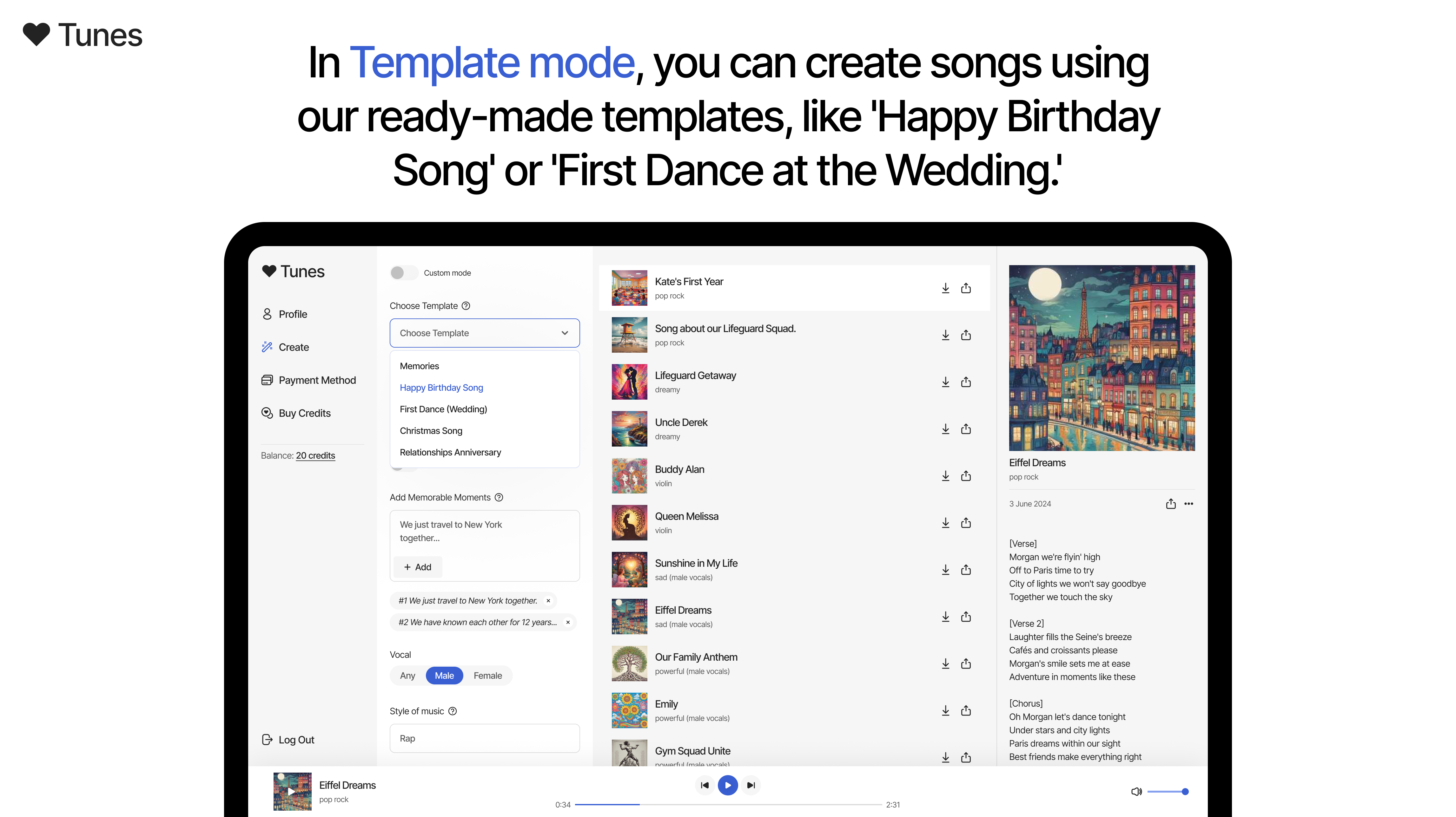Select the Any vocal option
Image resolution: width=1456 pixels, height=817 pixels.
point(407,676)
